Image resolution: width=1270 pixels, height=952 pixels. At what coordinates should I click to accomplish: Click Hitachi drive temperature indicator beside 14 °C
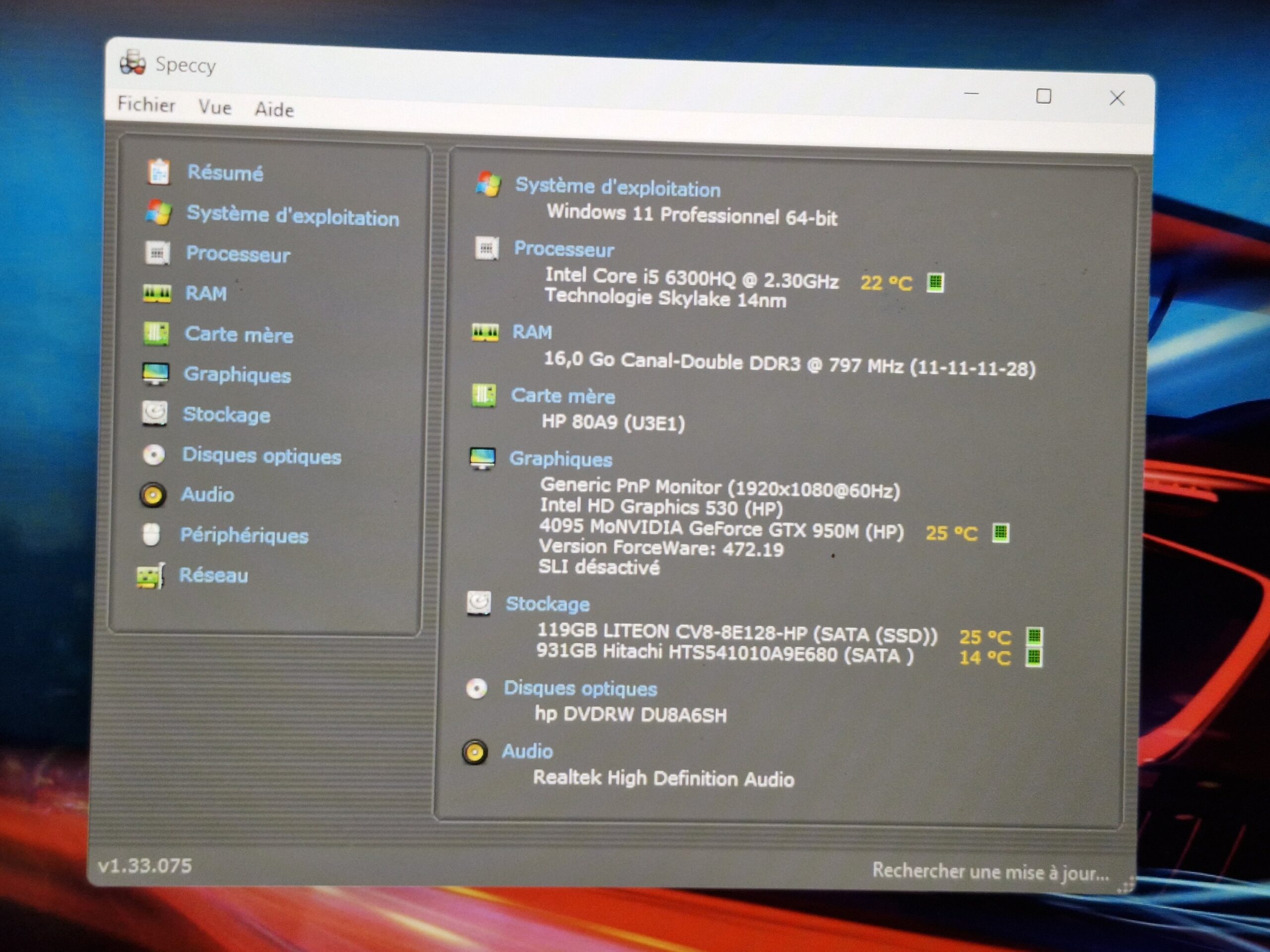click(1033, 657)
